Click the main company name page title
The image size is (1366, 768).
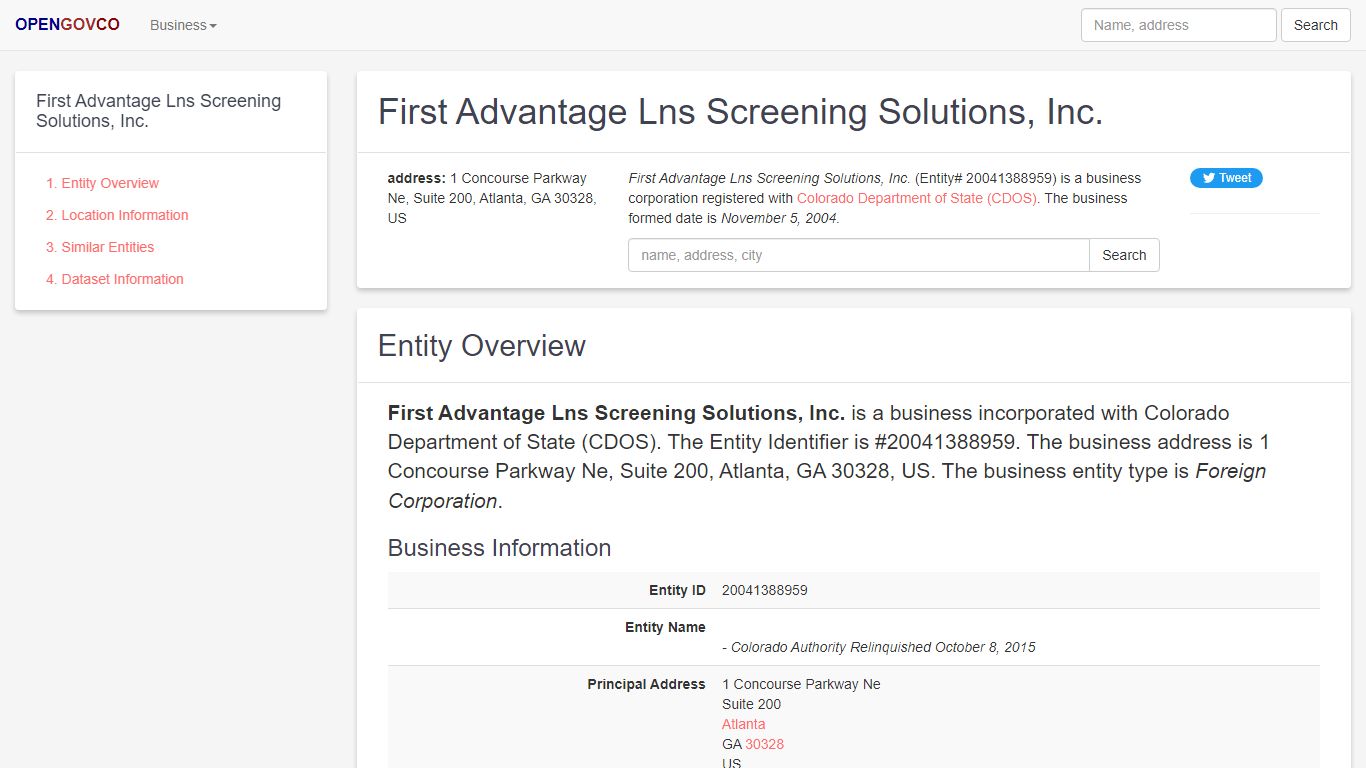coord(740,112)
